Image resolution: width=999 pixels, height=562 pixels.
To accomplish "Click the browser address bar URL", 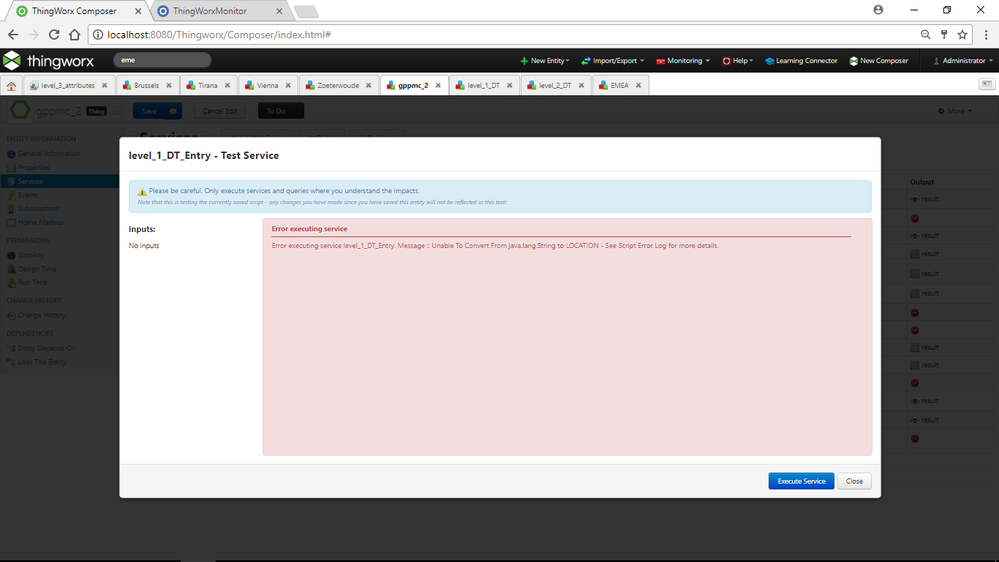I will tap(219, 34).
